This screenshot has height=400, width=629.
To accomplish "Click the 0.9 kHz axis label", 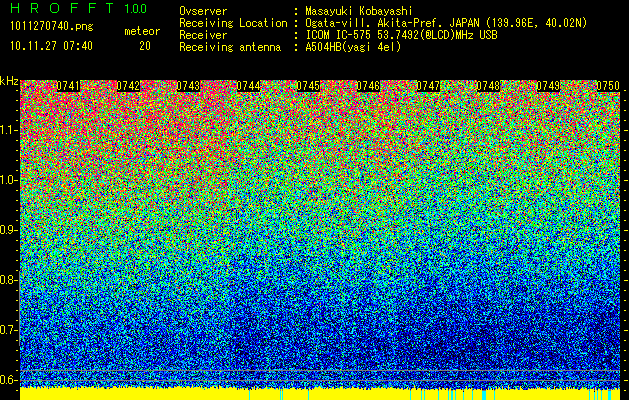I will (x=8, y=230).
